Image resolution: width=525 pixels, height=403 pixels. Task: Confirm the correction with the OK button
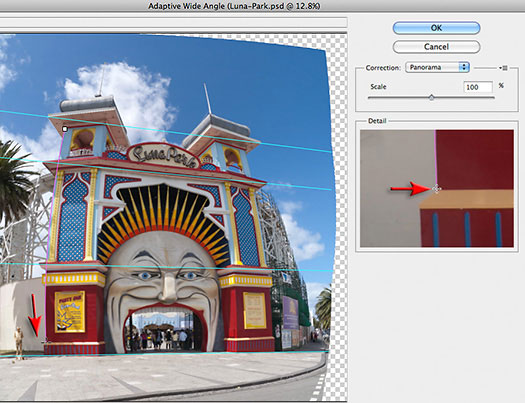[x=436, y=28]
